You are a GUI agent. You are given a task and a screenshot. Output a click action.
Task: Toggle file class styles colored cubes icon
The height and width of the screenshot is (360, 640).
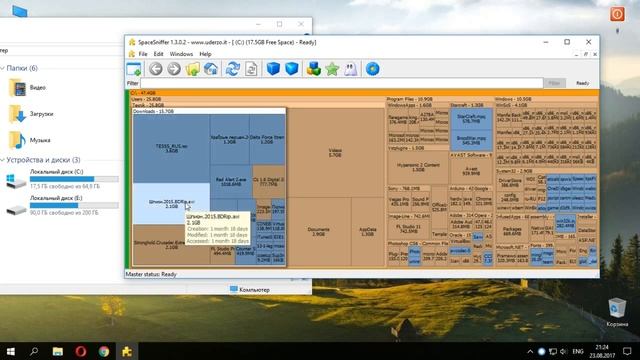313,69
